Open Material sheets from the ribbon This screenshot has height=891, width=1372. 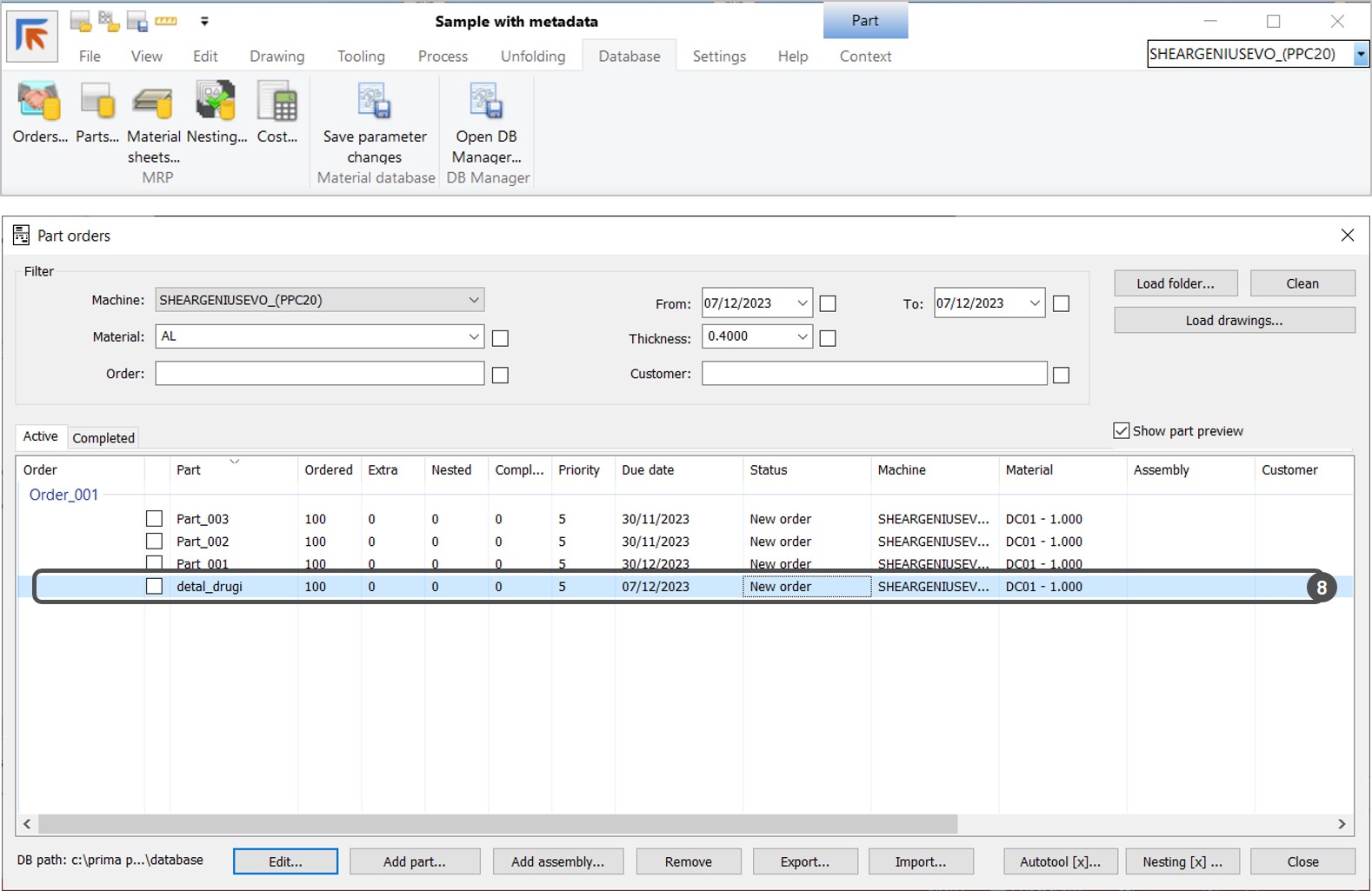(153, 103)
